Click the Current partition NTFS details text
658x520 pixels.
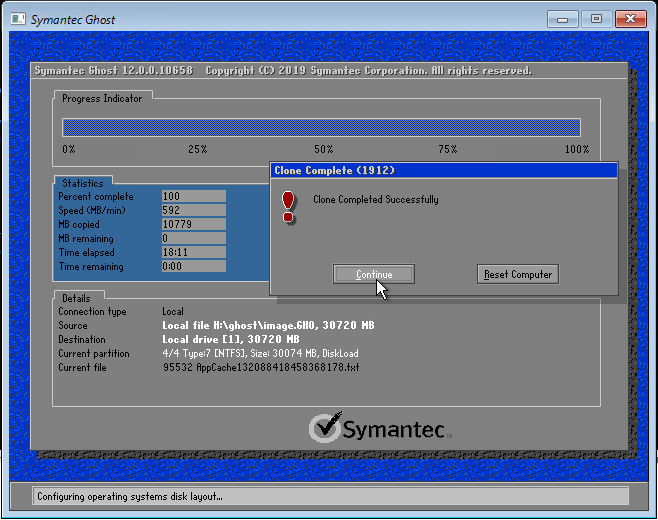[260, 353]
